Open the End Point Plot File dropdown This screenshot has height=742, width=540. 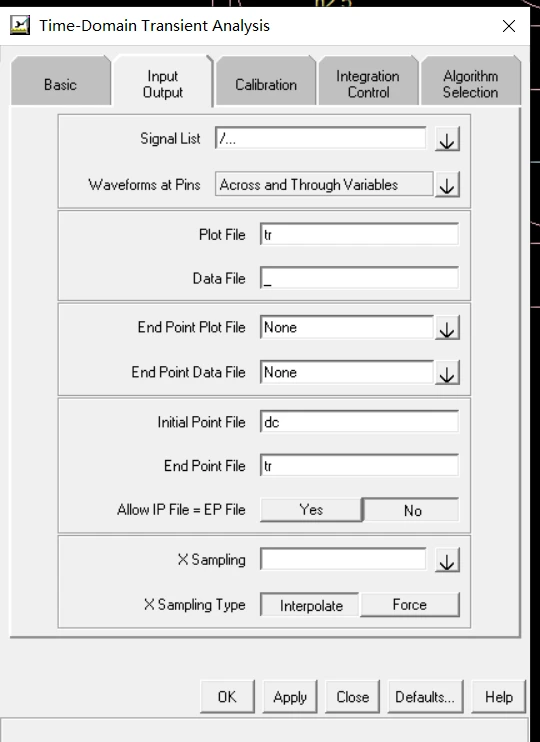[447, 327]
